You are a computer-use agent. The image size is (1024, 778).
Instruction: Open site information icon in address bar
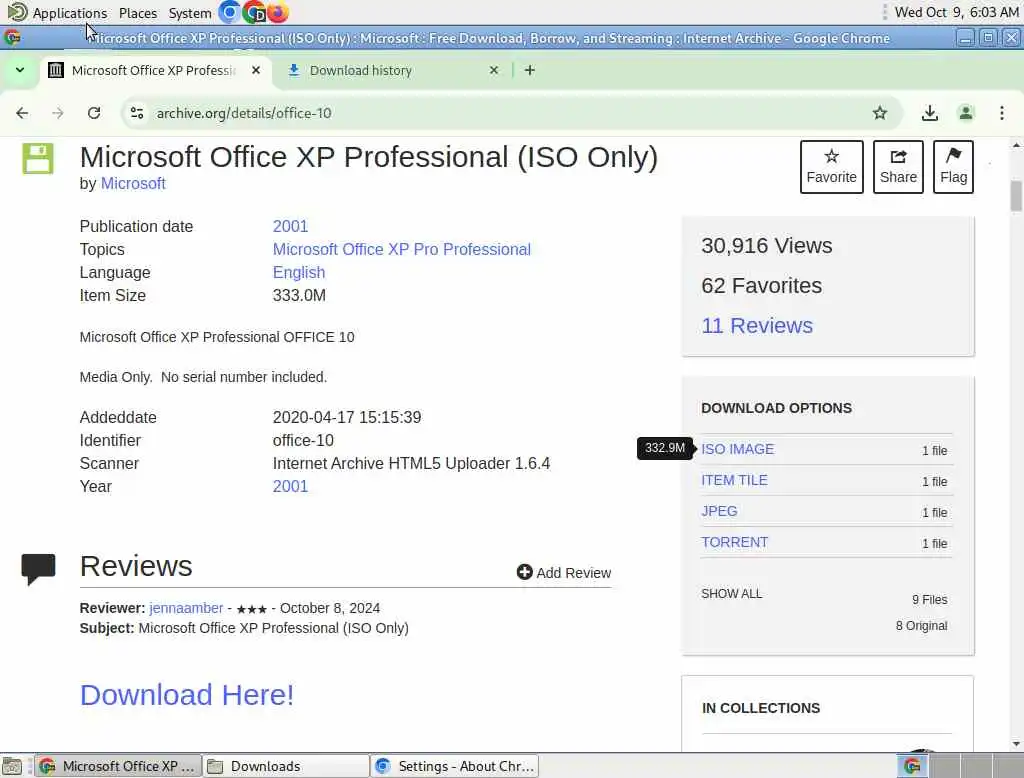coord(137,113)
